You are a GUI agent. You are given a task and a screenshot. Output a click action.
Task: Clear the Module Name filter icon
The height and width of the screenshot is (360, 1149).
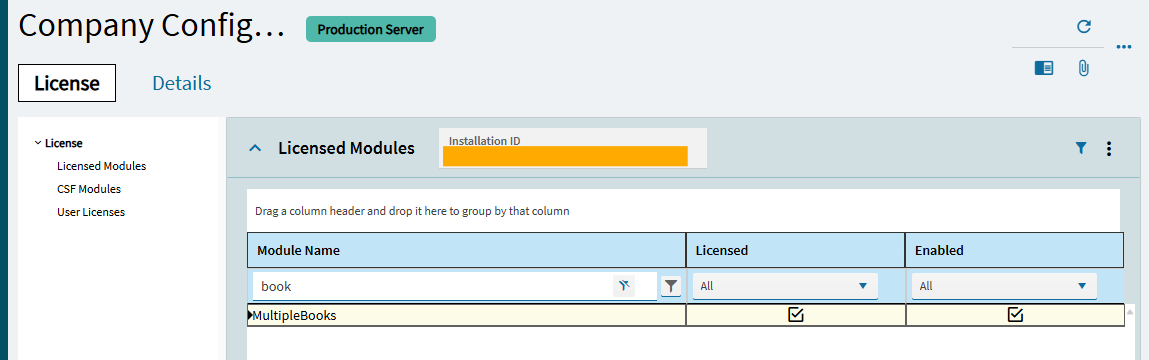(x=624, y=286)
